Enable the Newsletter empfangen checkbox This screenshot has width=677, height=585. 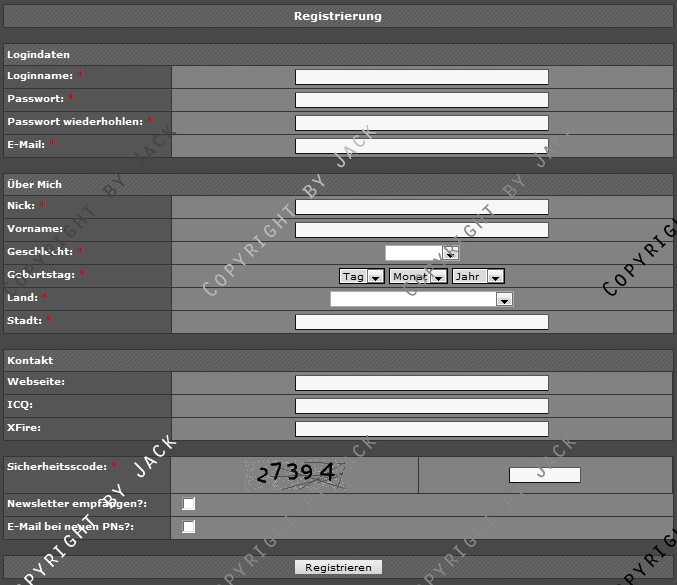point(189,504)
